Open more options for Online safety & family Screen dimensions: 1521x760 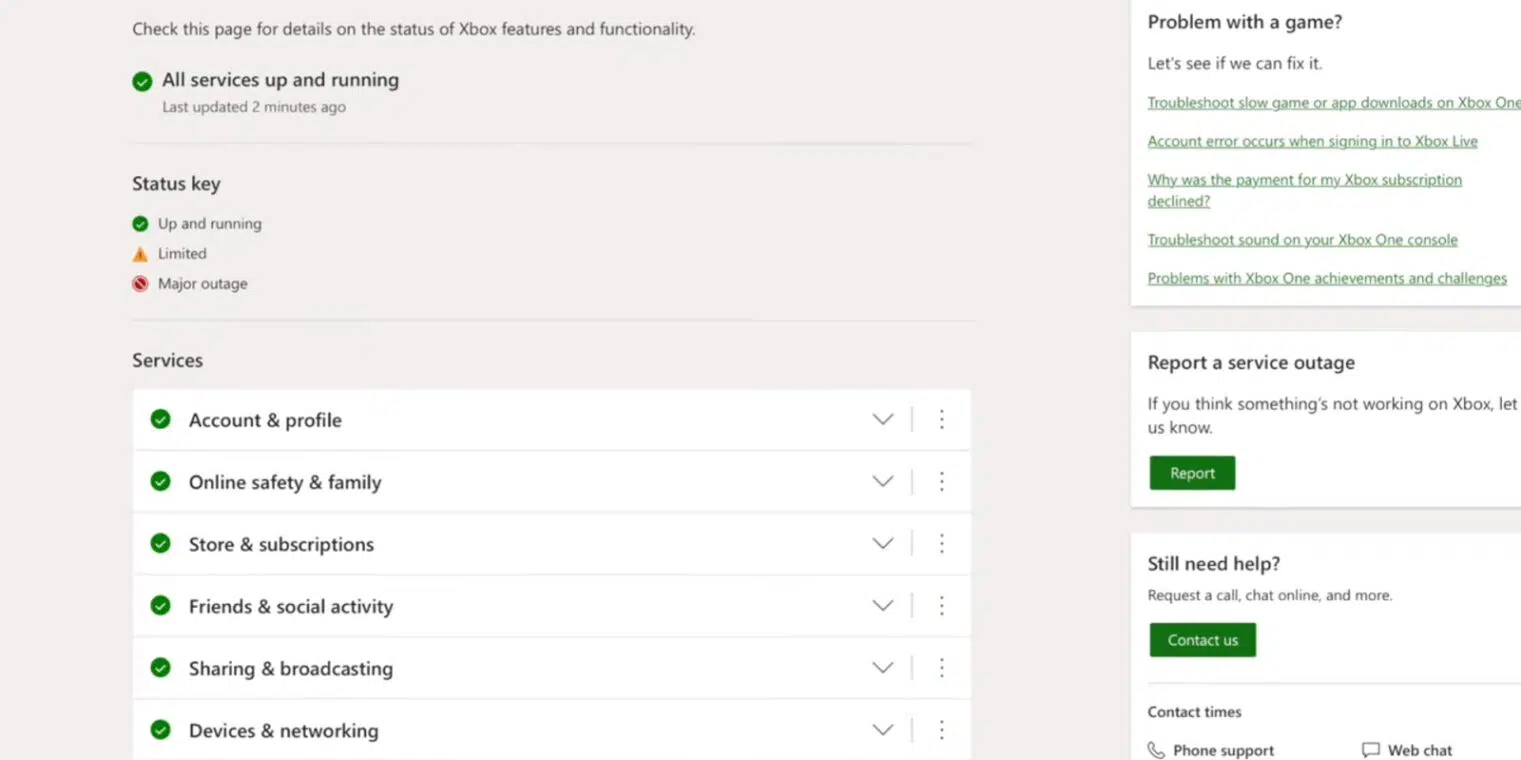941,482
